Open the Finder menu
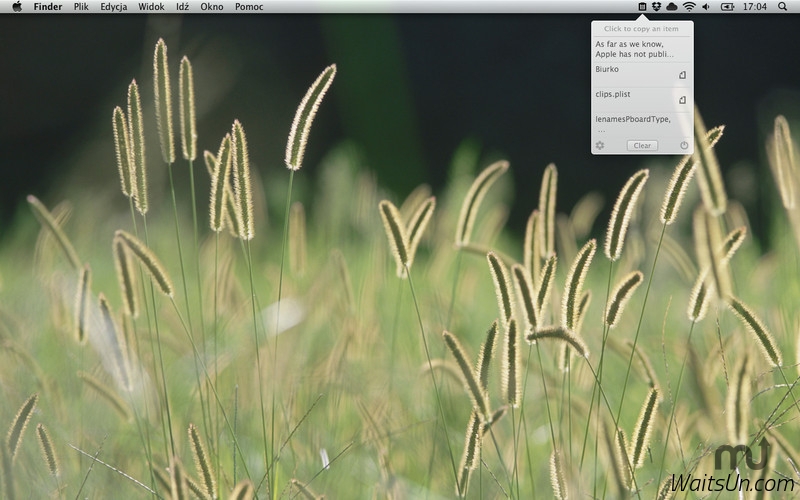This screenshot has width=800, height=500. tap(47, 7)
